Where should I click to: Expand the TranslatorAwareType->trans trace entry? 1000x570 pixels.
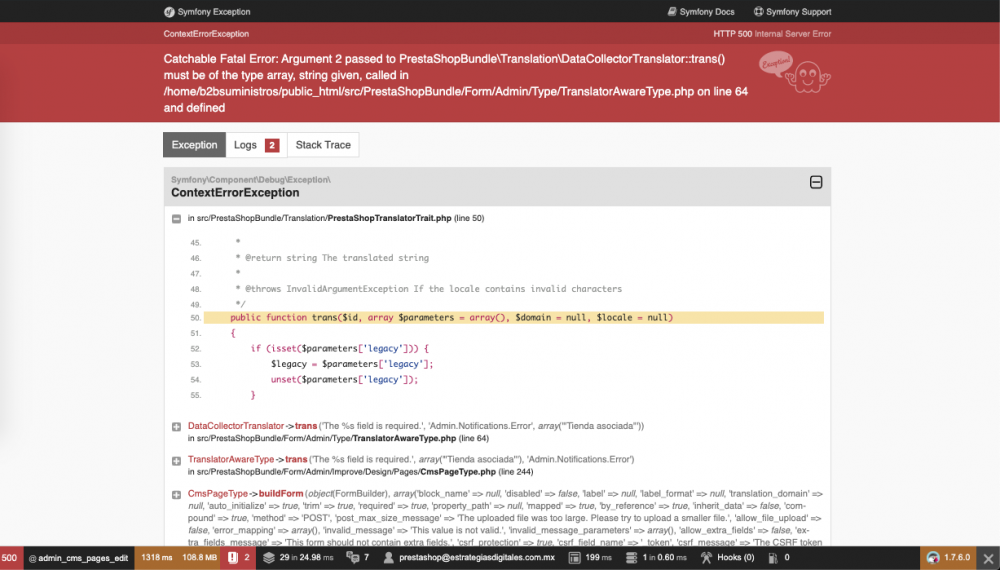(x=177, y=460)
